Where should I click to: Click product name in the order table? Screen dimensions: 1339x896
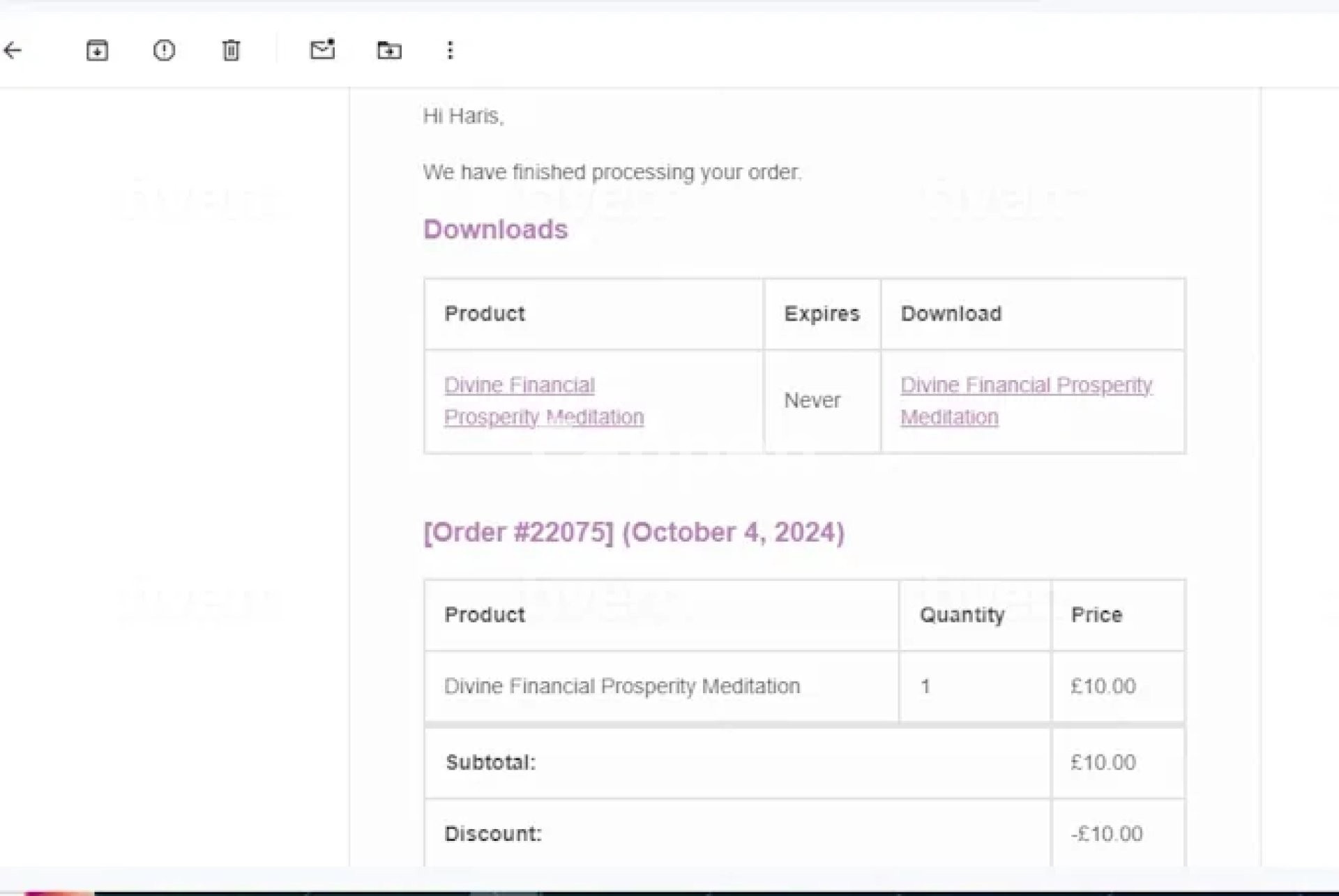coord(621,686)
